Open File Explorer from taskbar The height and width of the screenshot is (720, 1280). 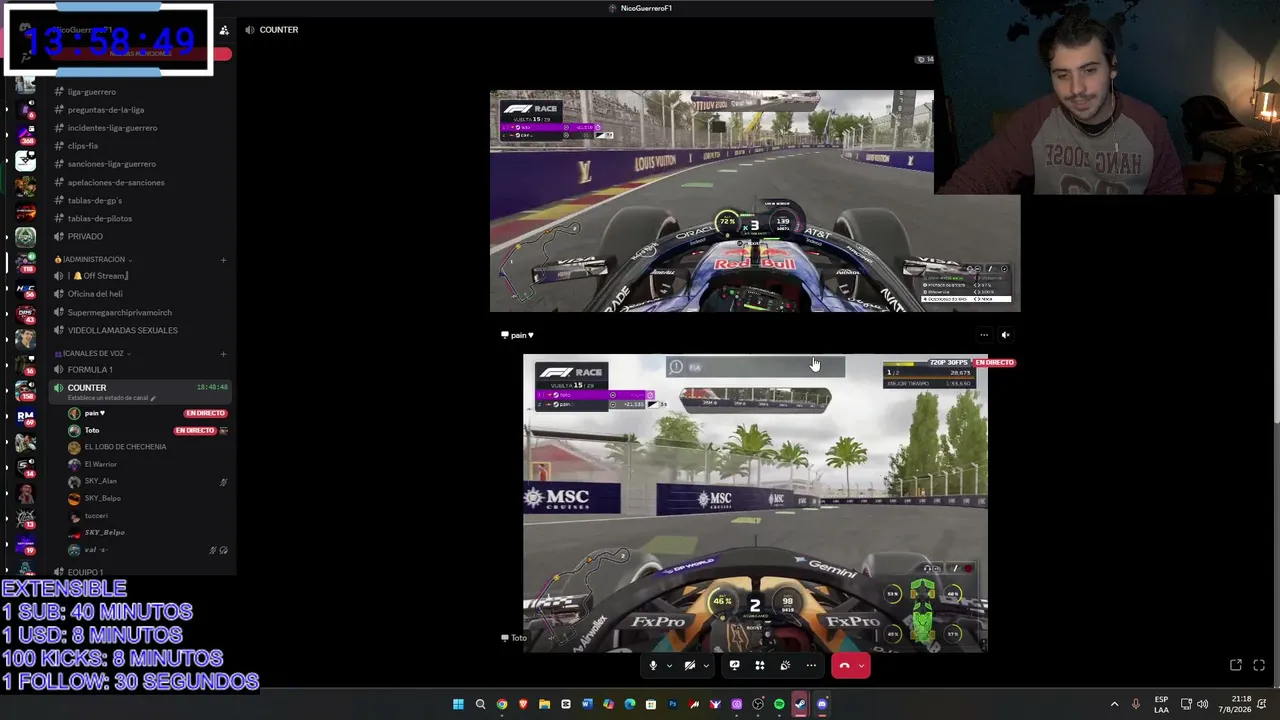click(544, 704)
